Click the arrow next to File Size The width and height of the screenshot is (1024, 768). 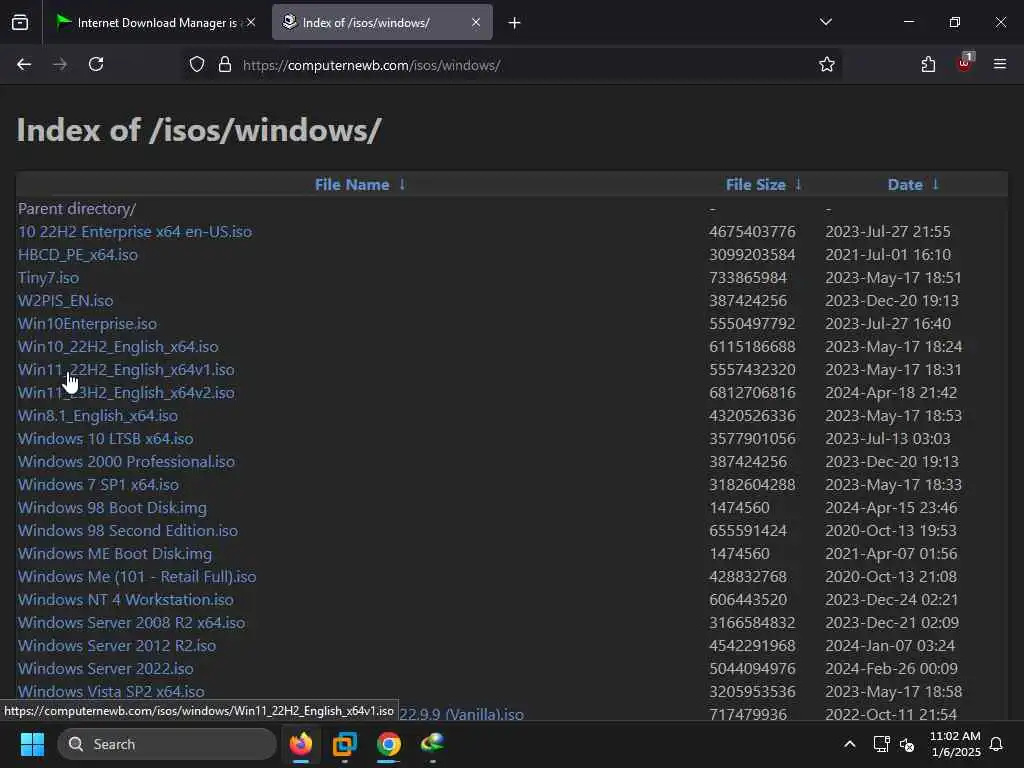click(798, 185)
